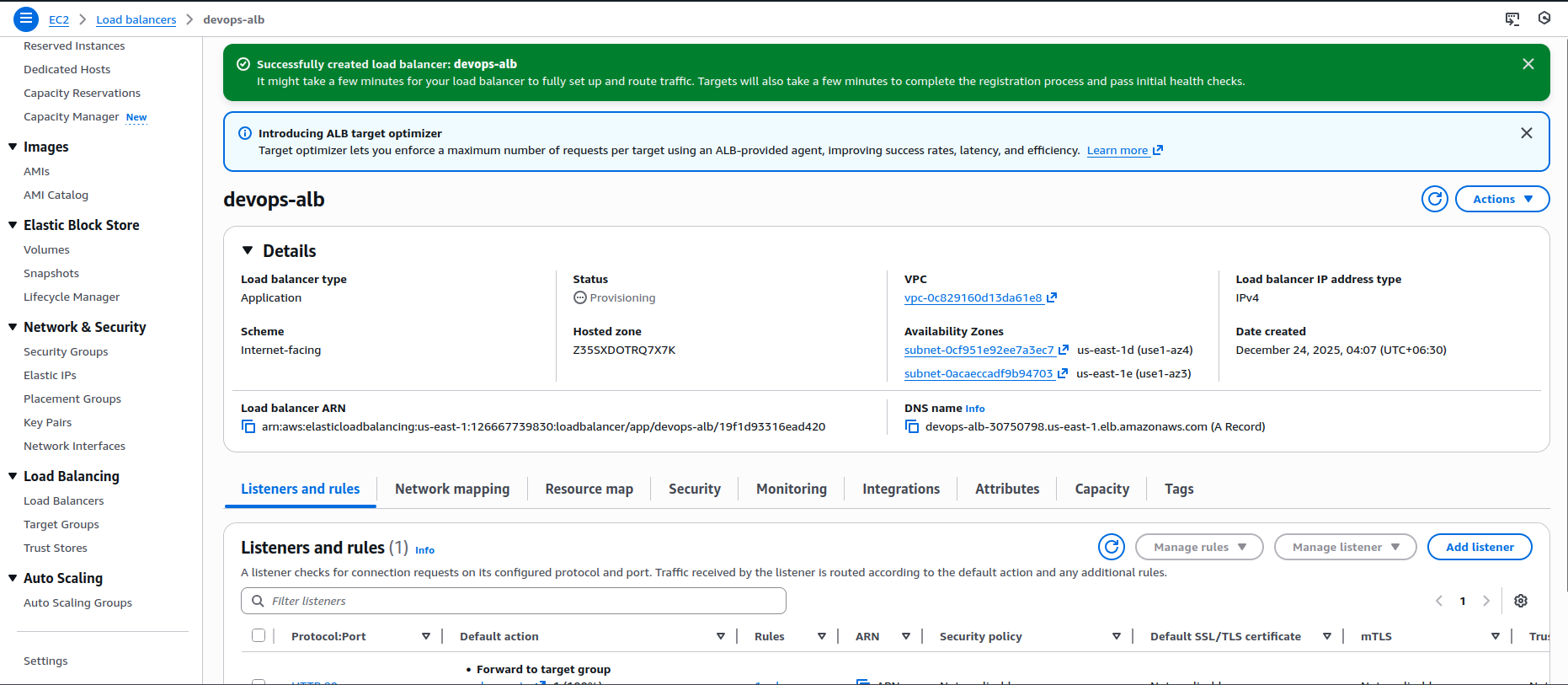Viewport: 1568px width, 685px height.
Task: Open Capacity Manager in sidebar
Action: pos(72,116)
